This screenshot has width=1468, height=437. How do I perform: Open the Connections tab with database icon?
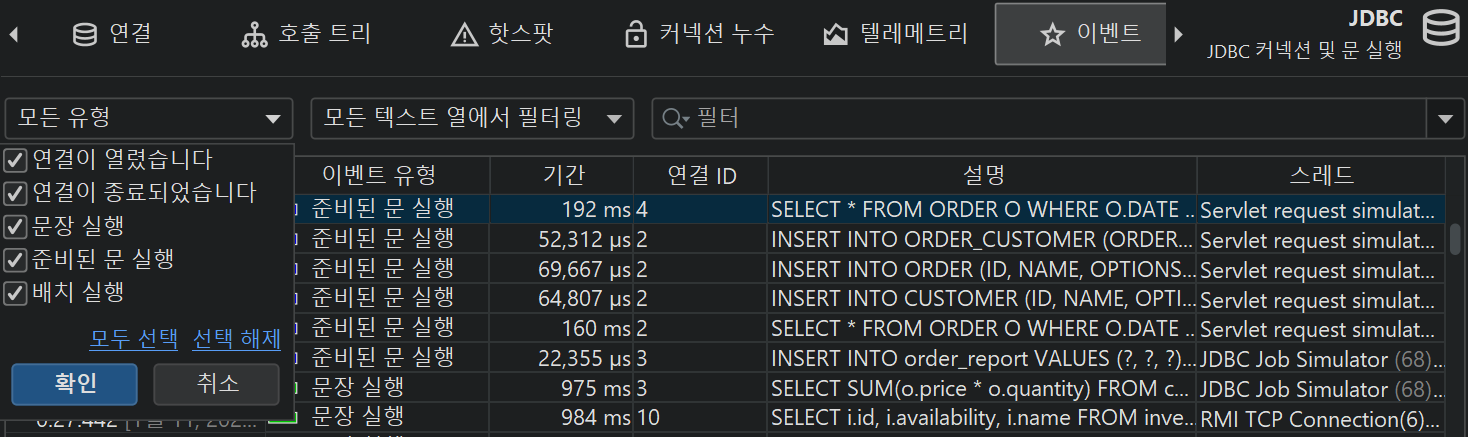112,34
